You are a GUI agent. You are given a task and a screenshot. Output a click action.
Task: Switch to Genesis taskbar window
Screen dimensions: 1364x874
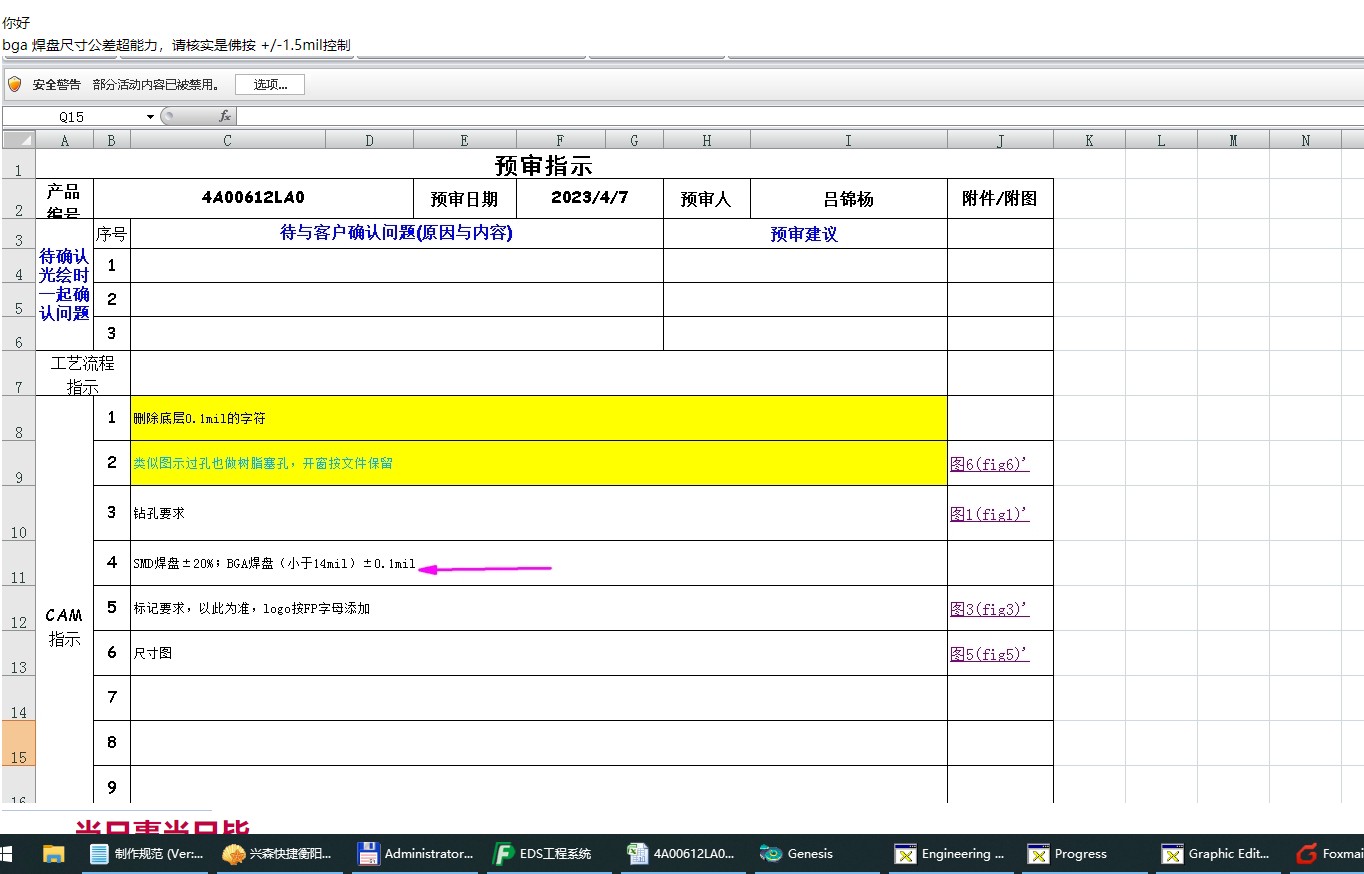tap(817, 854)
